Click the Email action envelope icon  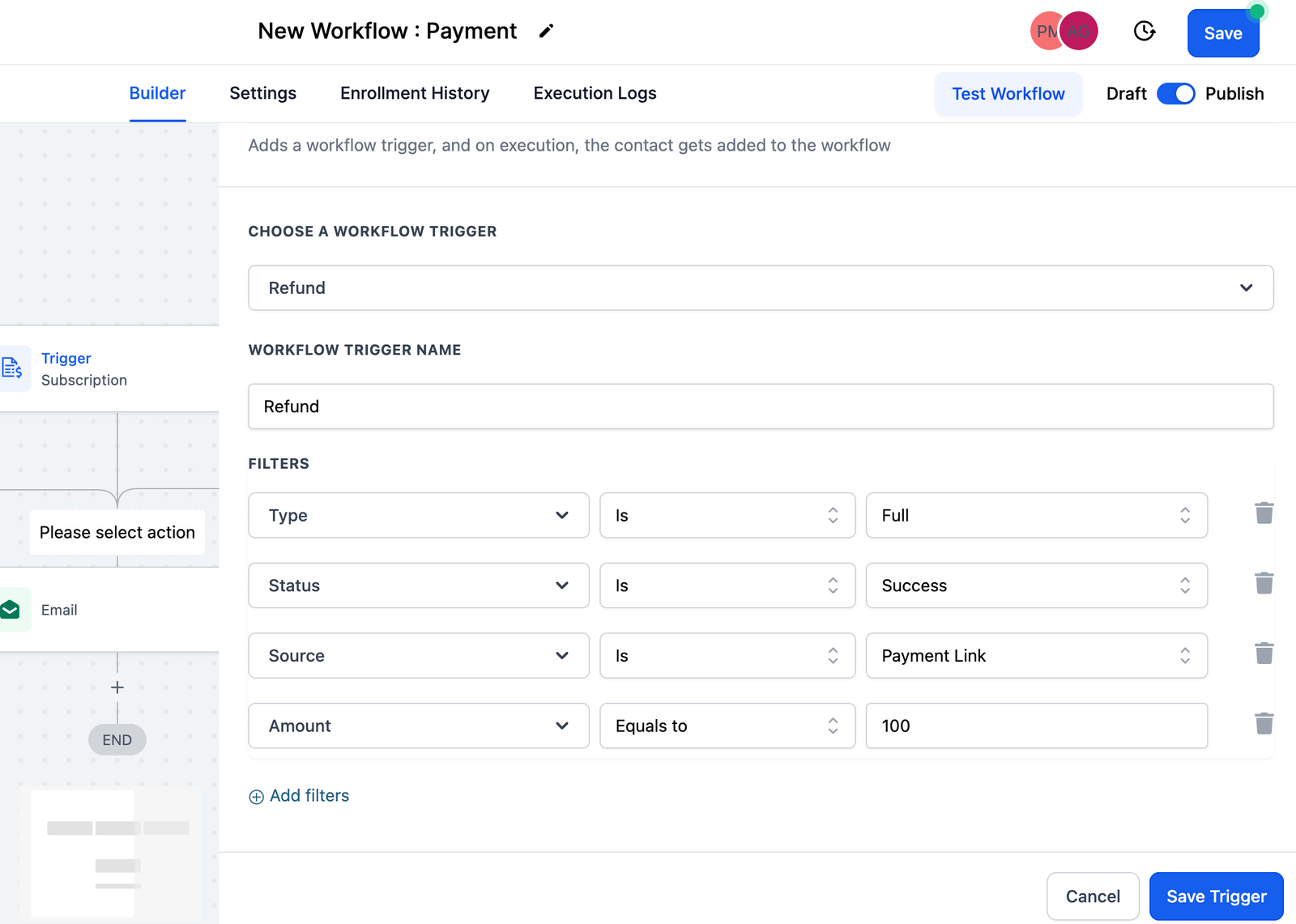point(11,610)
